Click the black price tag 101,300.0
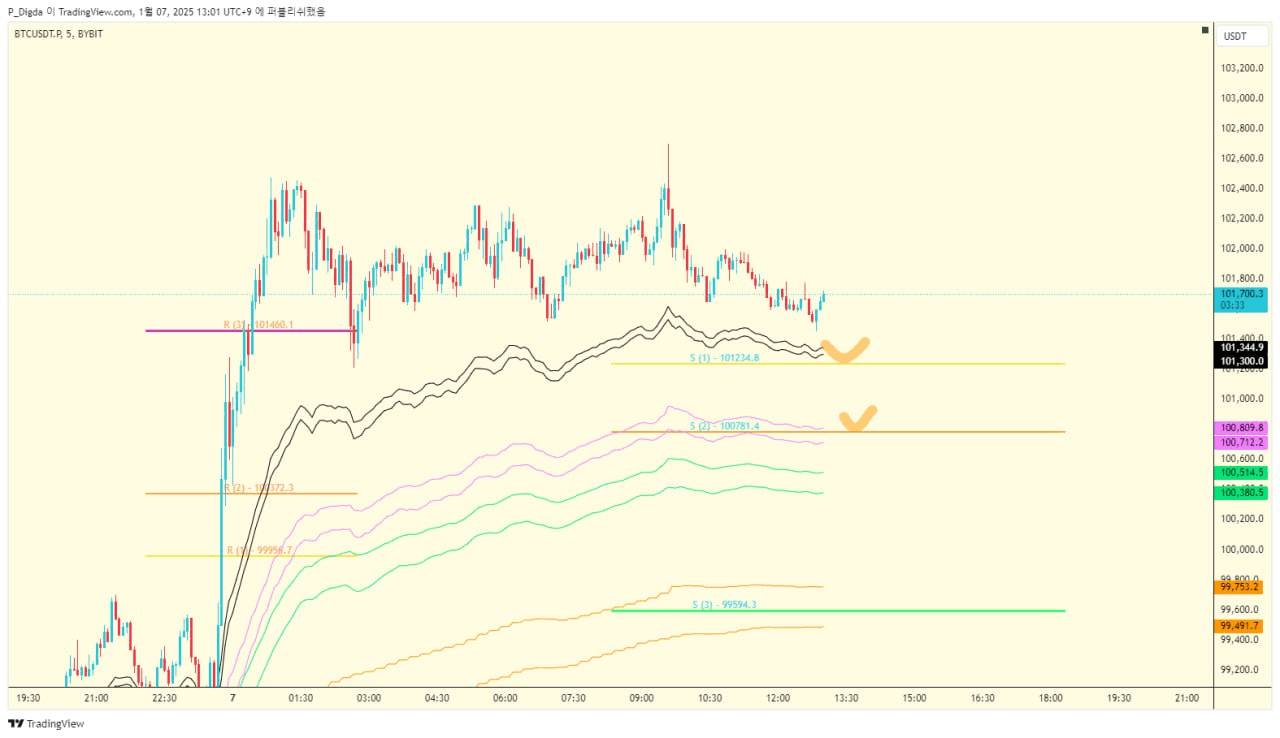Screen dimensions: 1280x738 (1241, 361)
